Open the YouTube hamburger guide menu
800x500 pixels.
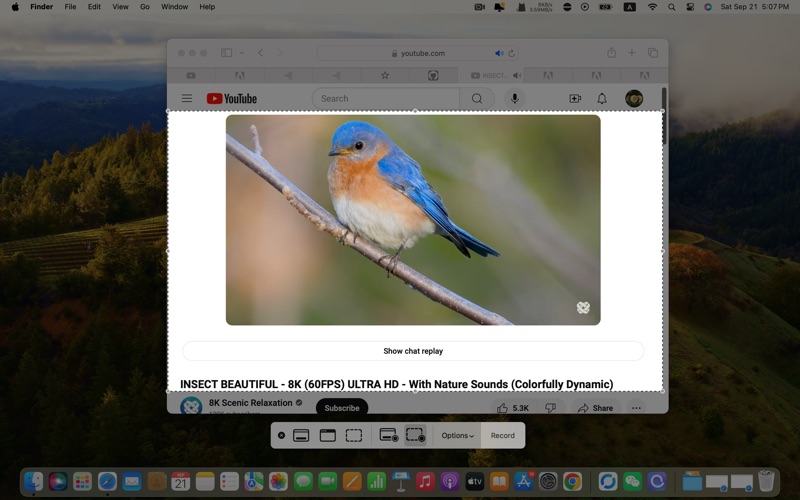[187, 98]
